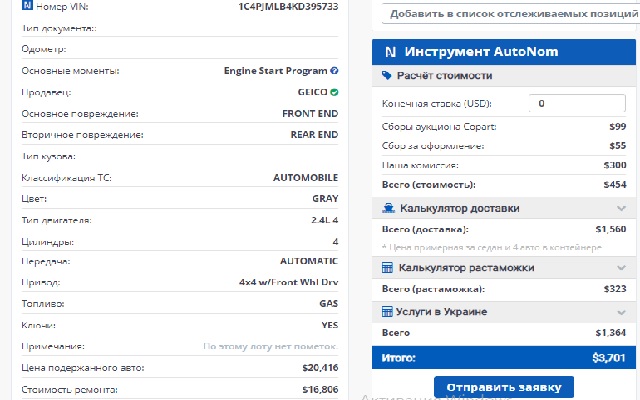Click the Отправить заявку button
Screen dimensions: 640x400
coord(504,387)
